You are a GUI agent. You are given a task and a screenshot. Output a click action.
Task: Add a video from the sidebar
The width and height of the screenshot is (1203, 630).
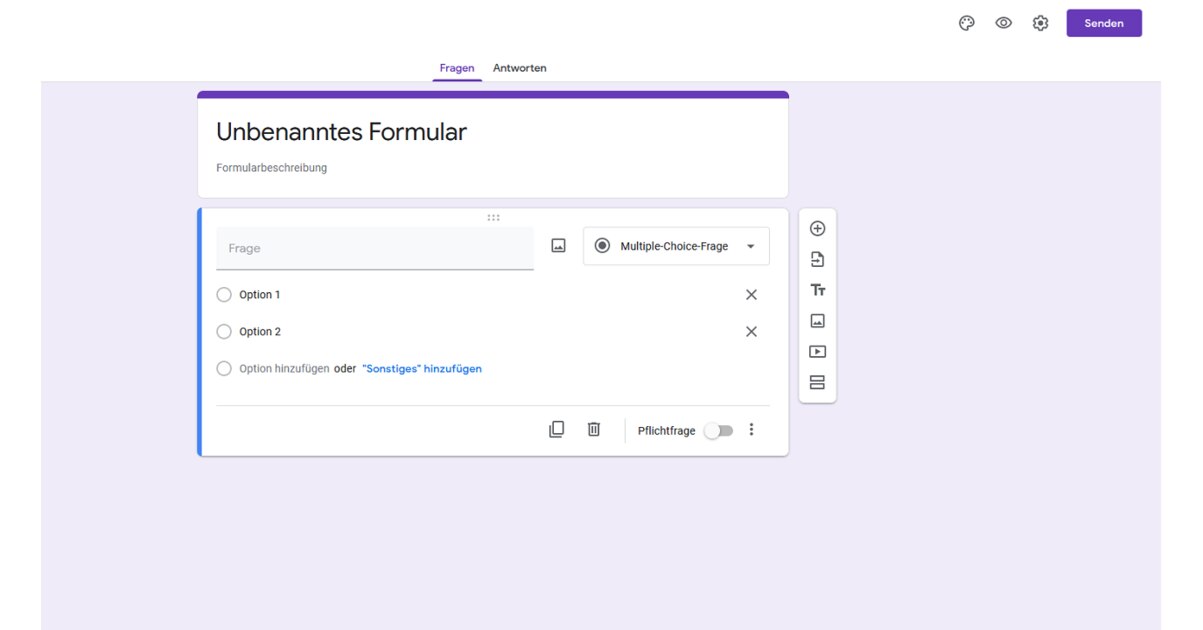[x=817, y=352]
